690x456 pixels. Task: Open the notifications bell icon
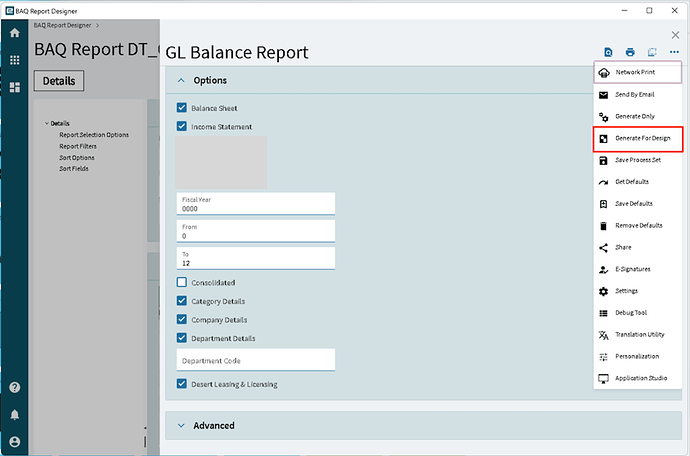coord(15,415)
